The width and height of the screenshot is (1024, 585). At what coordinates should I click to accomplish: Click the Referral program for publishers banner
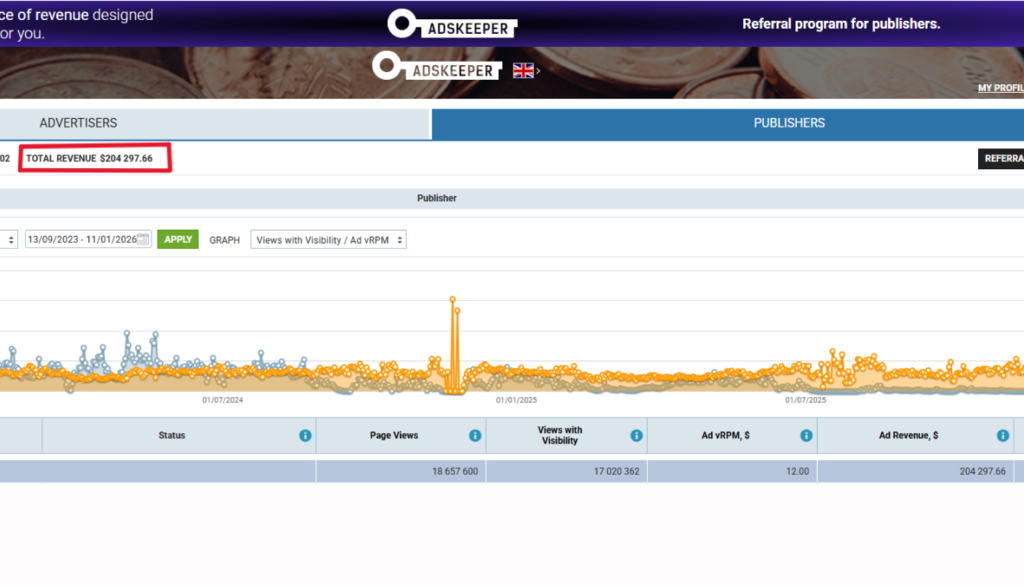[840, 24]
